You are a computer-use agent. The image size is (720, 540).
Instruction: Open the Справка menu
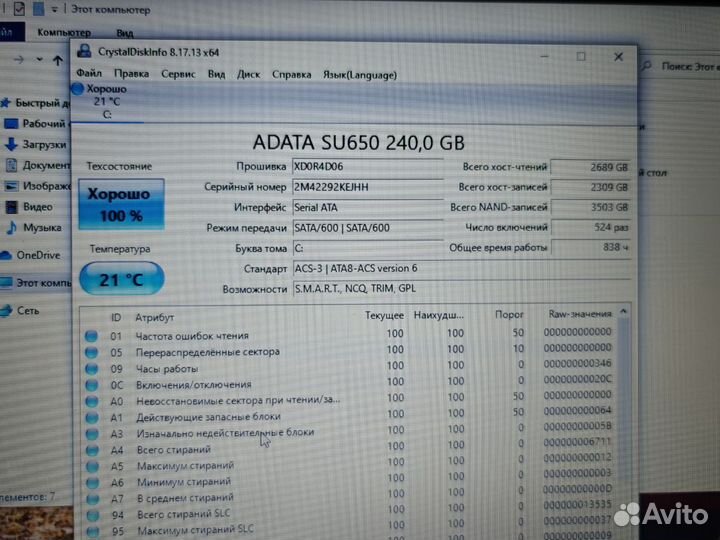pos(292,74)
